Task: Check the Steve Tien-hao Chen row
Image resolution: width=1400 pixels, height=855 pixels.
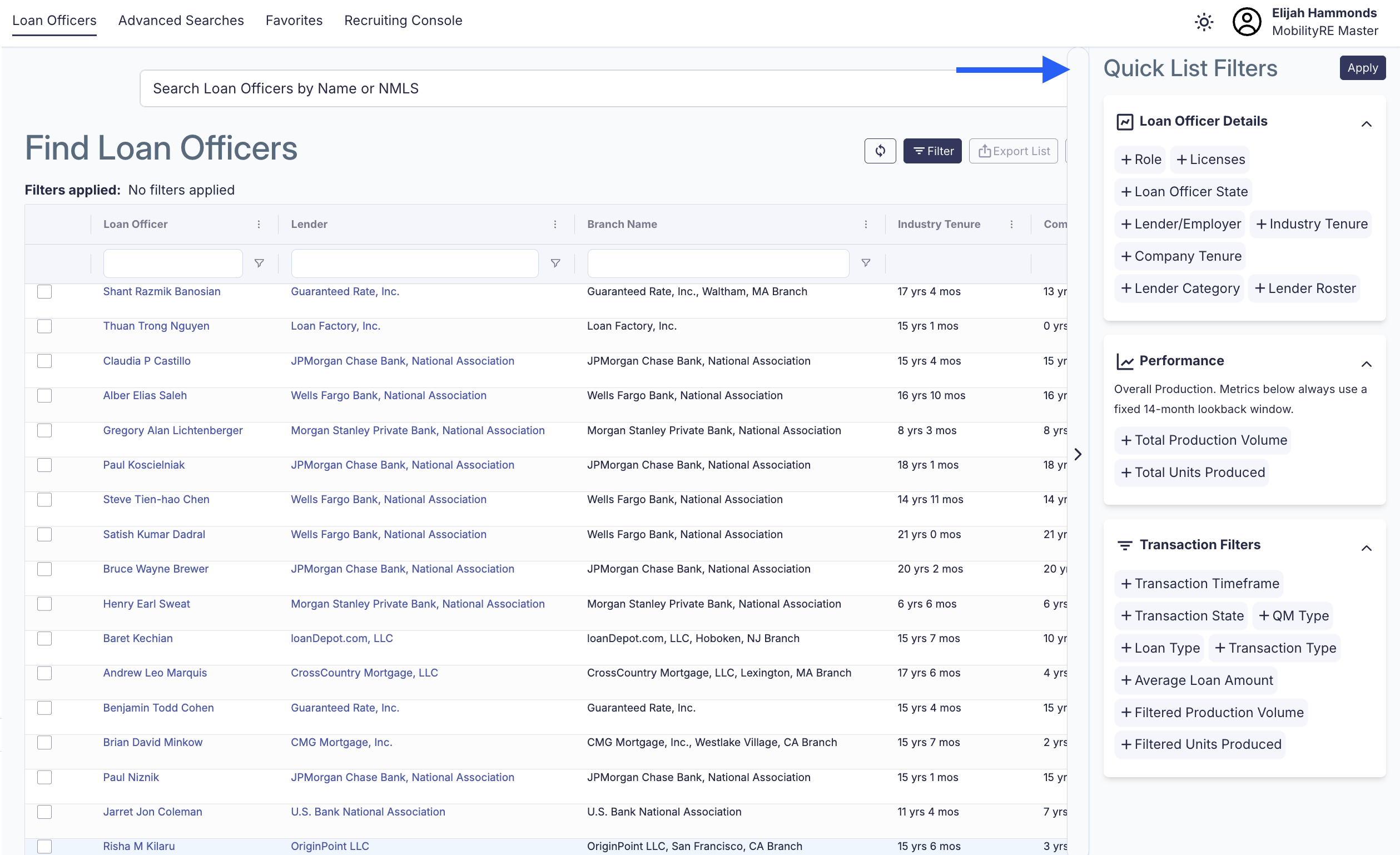Action: click(x=44, y=500)
